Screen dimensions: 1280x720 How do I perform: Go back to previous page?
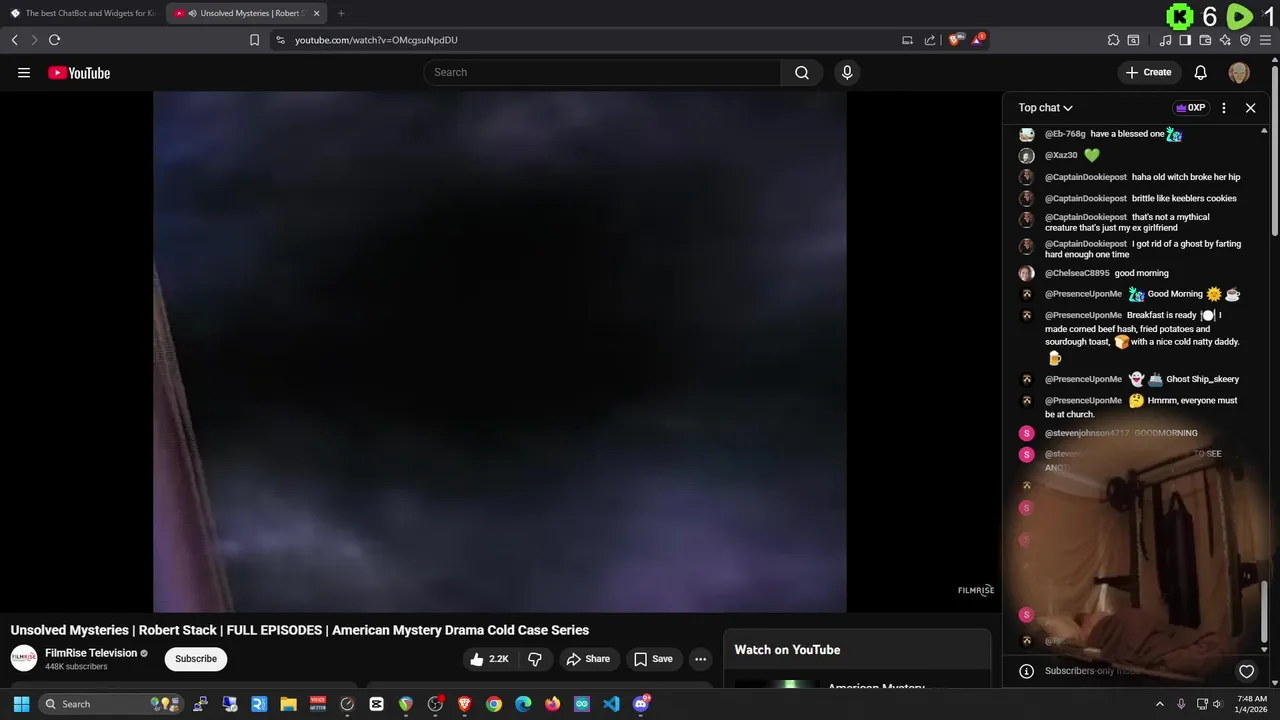coord(14,40)
